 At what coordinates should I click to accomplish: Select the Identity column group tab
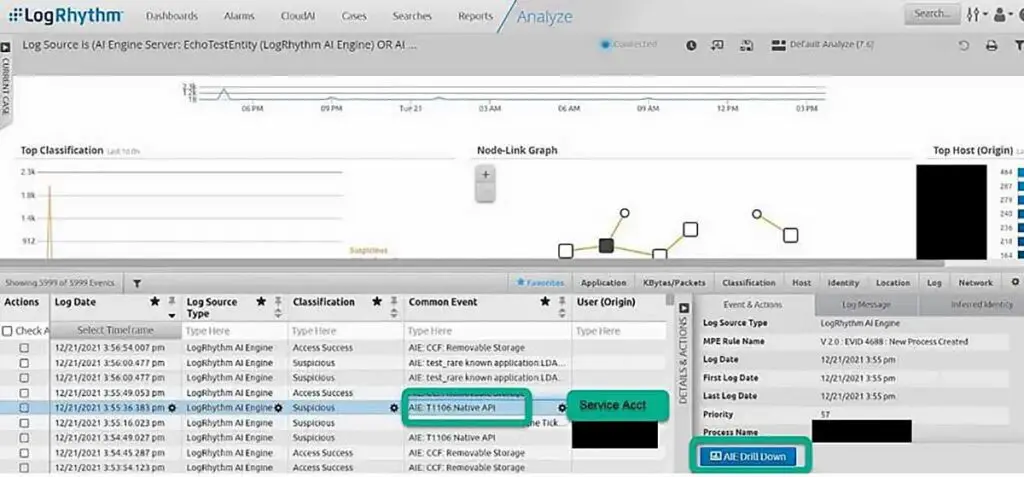[x=843, y=283]
